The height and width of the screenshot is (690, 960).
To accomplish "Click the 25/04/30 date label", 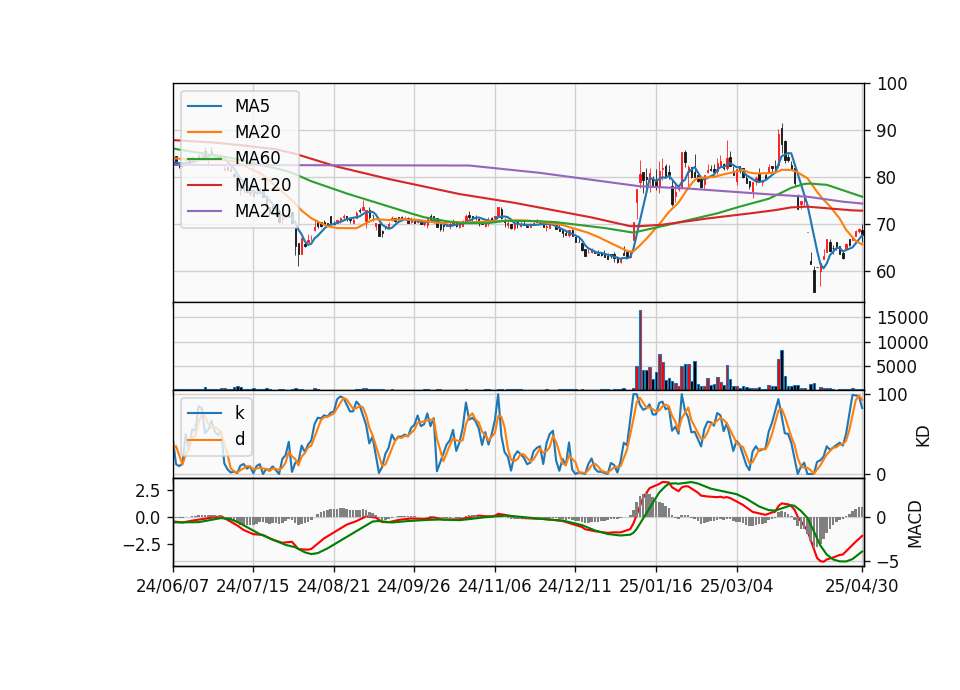I will 862,586.
